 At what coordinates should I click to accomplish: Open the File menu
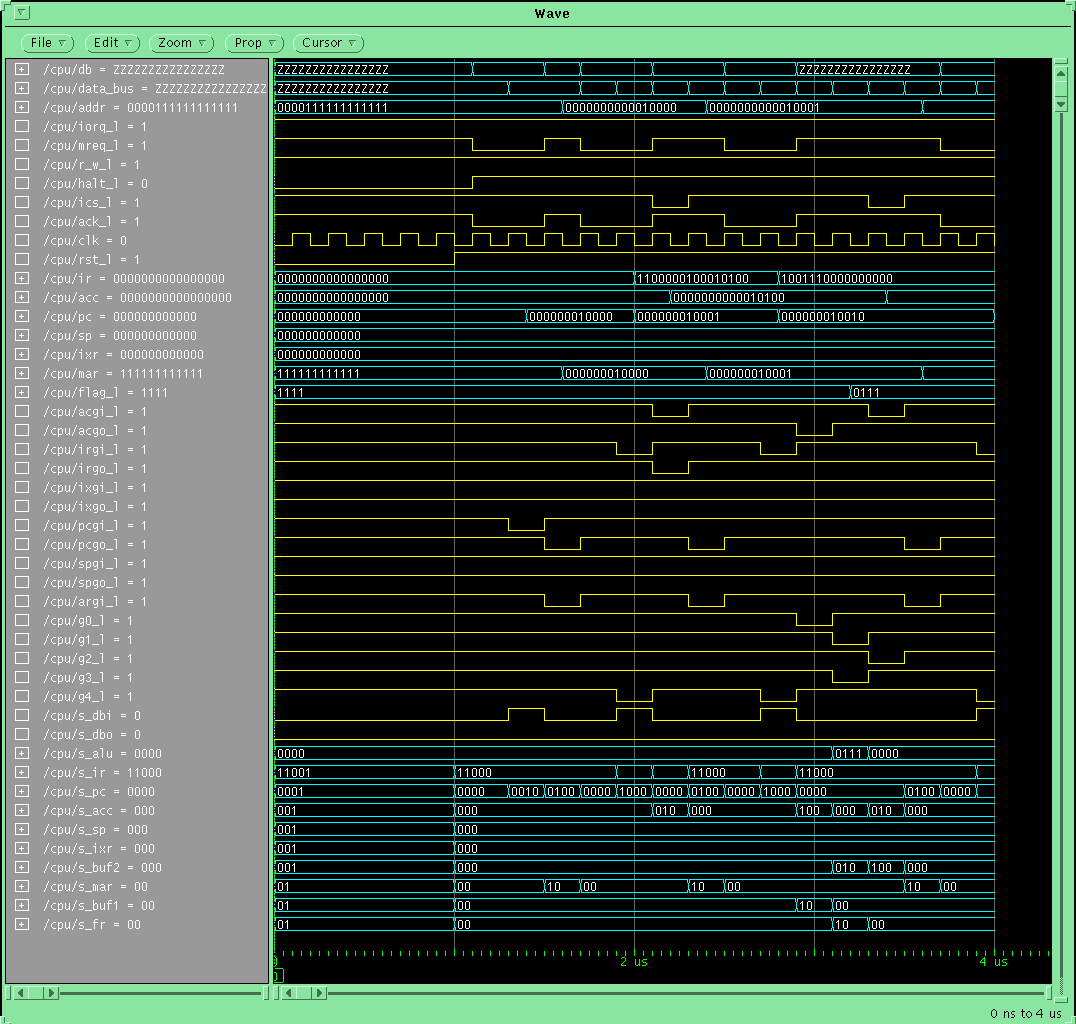[x=47, y=43]
